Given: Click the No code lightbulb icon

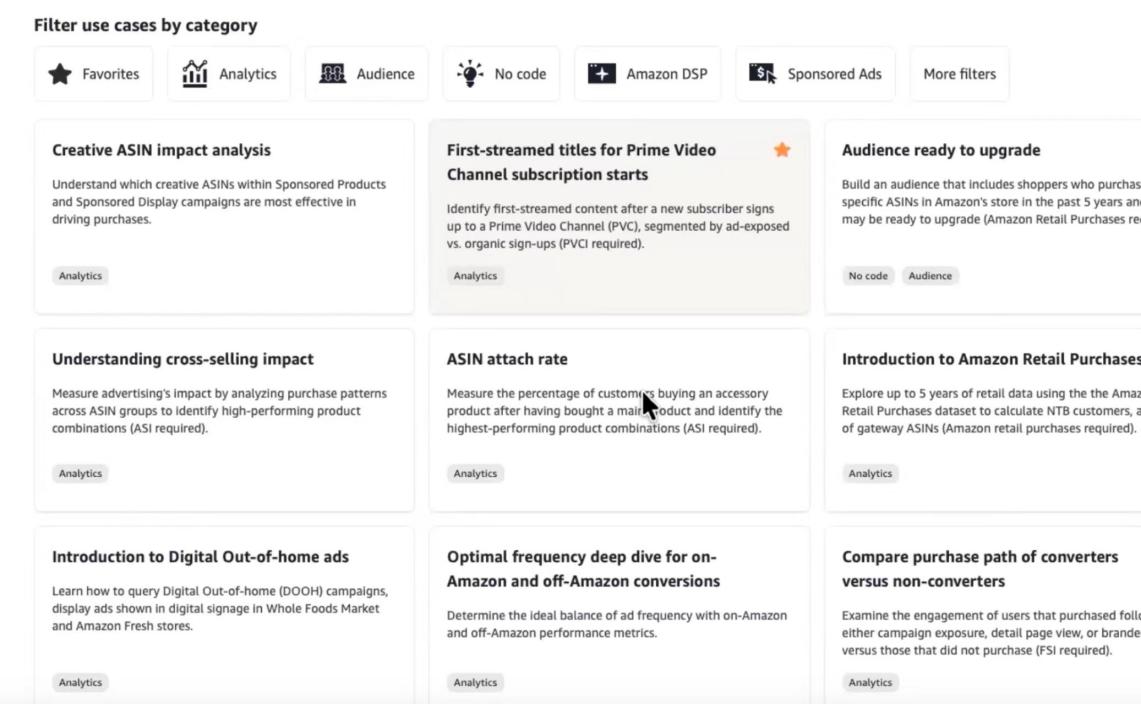Looking at the screenshot, I should (469, 74).
